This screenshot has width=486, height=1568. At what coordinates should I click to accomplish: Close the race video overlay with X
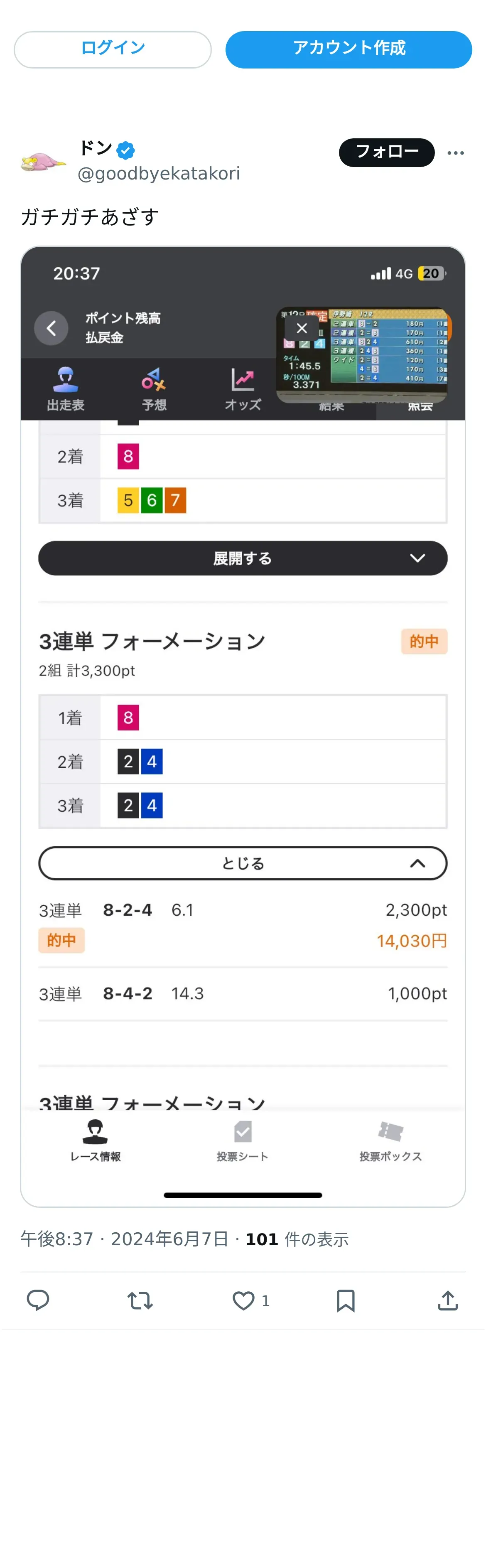[x=302, y=328]
